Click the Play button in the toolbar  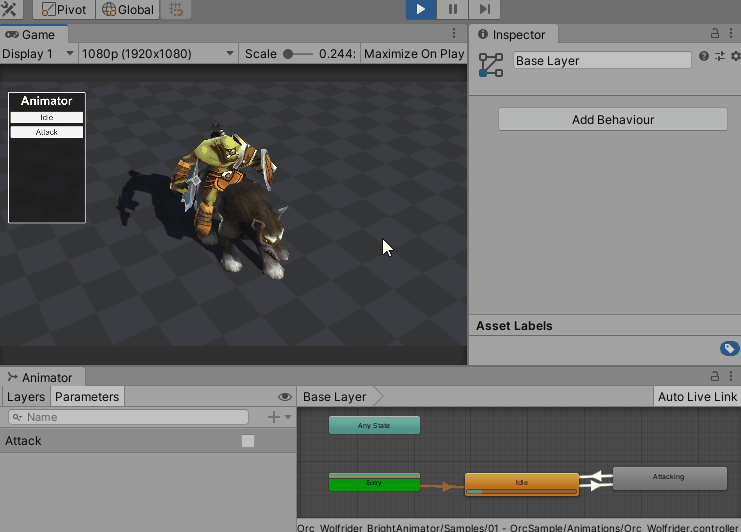click(421, 9)
